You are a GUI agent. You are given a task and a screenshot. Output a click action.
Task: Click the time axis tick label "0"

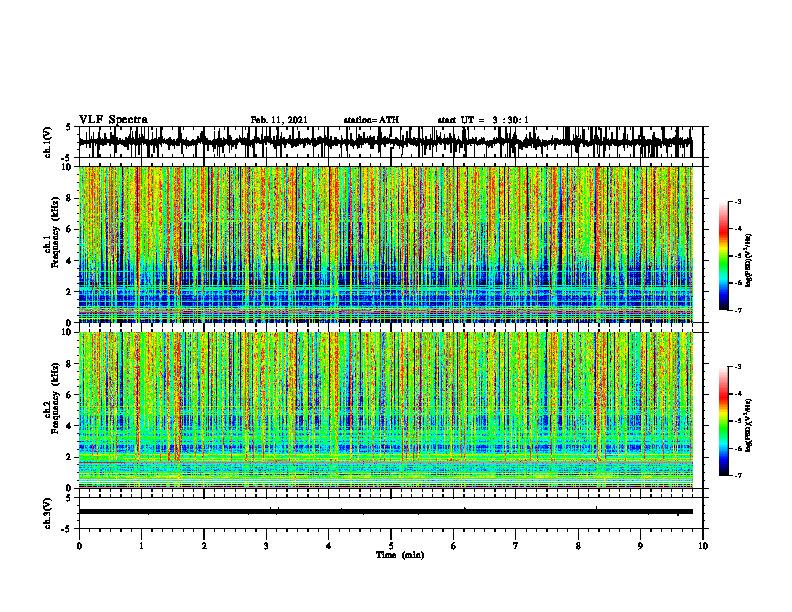[79, 546]
